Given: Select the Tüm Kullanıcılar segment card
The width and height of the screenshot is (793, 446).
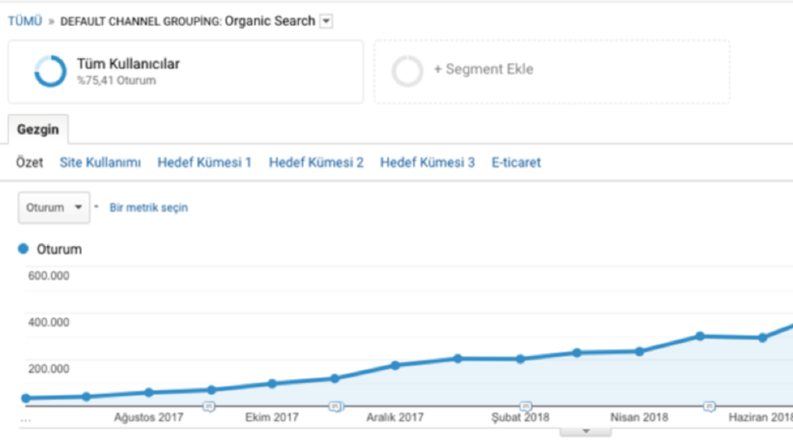Looking at the screenshot, I should [186, 72].
